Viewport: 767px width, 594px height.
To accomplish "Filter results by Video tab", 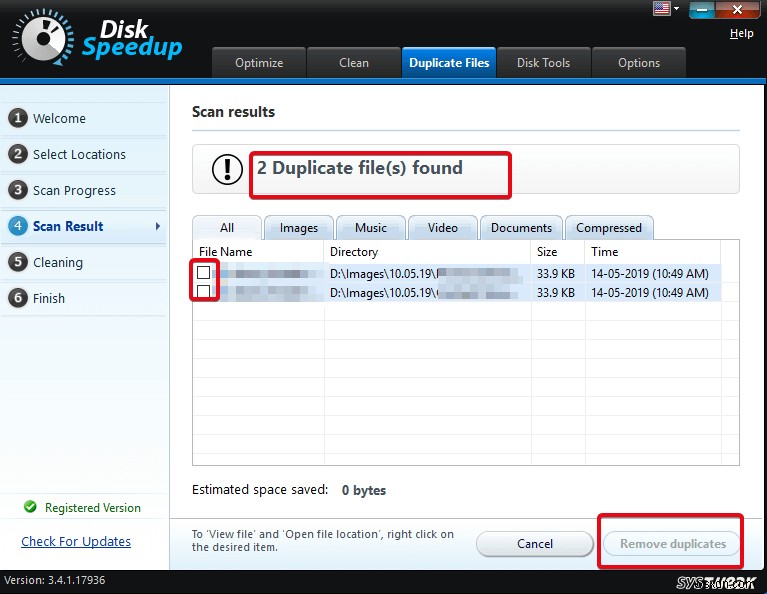I will coord(443,228).
